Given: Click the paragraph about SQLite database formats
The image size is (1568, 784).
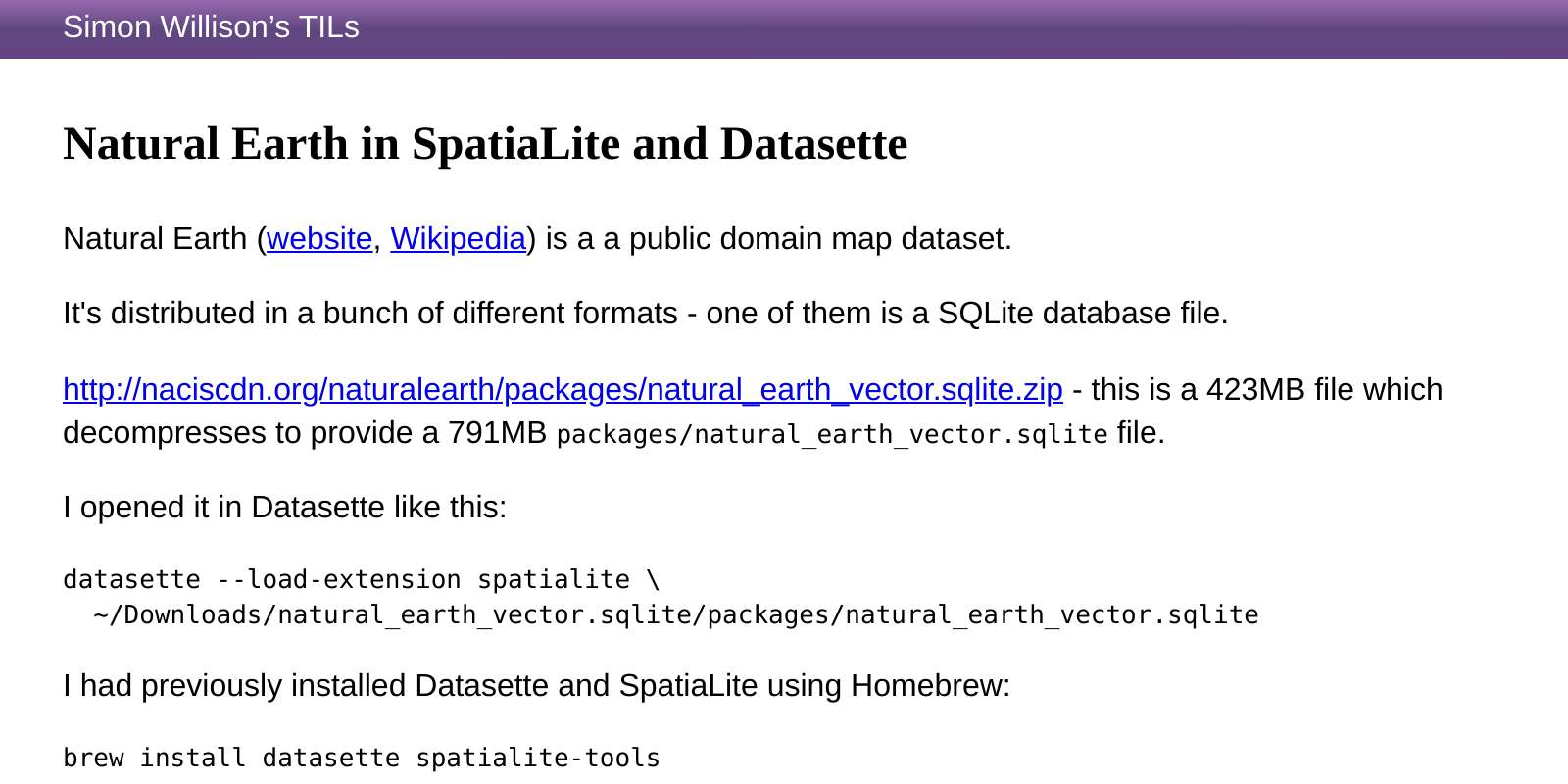Looking at the screenshot, I should [x=645, y=313].
